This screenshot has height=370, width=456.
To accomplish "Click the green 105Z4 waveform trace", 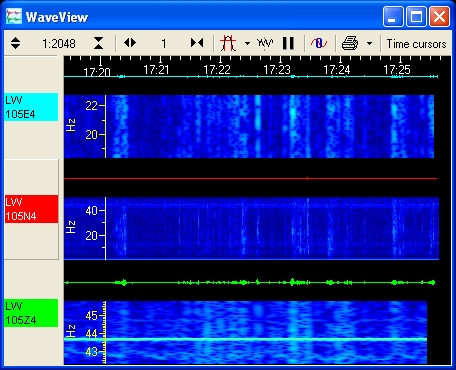I will (x=250, y=283).
